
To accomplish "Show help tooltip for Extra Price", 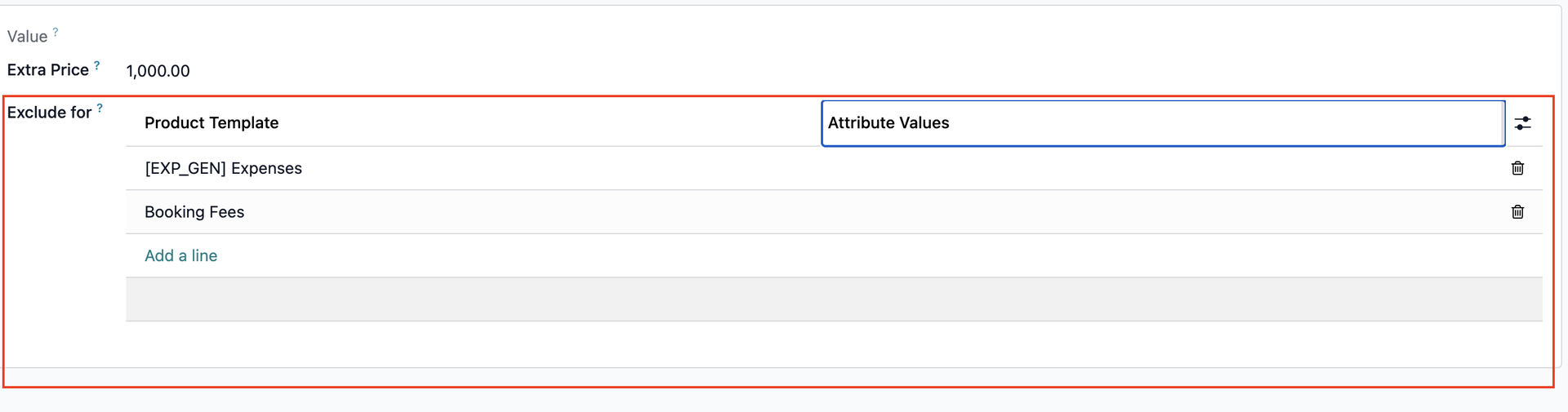I will point(96,65).
